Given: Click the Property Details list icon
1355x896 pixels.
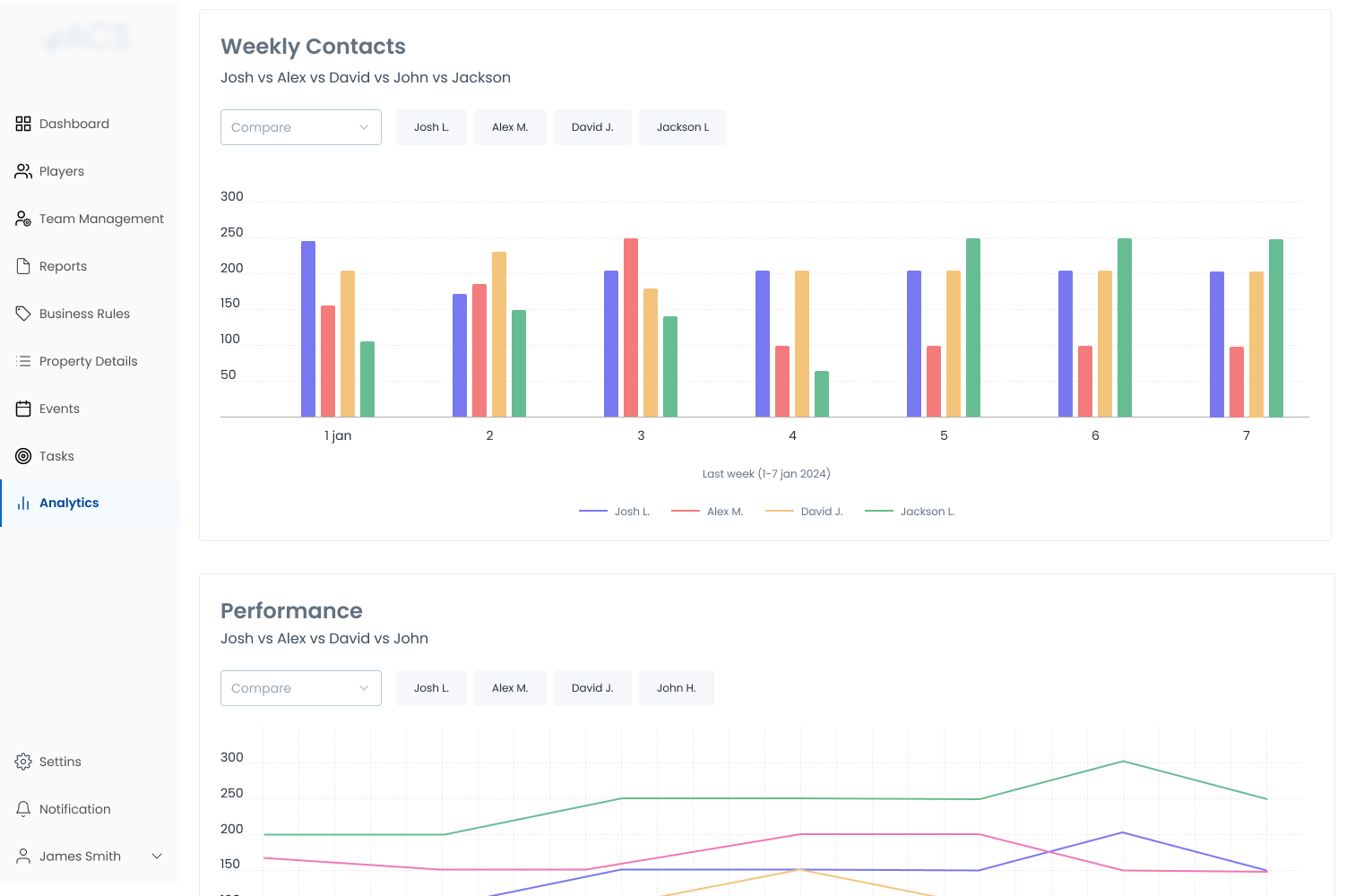Looking at the screenshot, I should coord(23,361).
